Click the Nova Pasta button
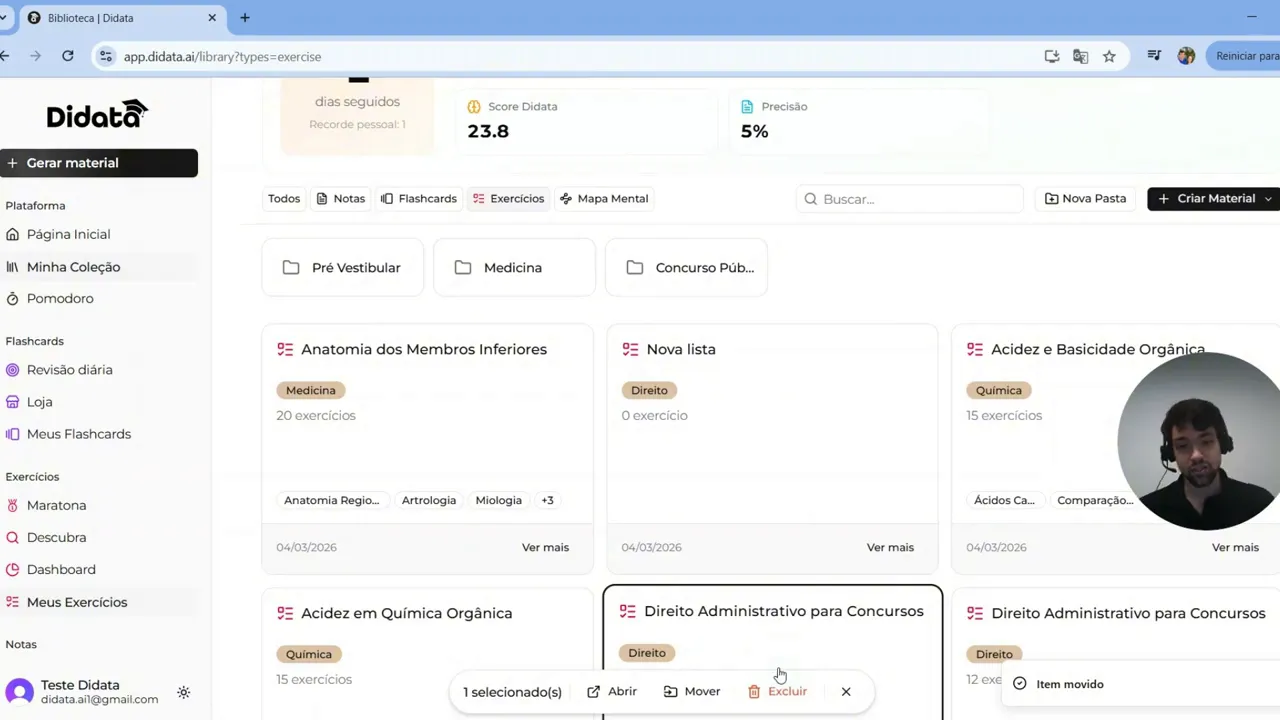Image resolution: width=1280 pixels, height=720 pixels. (x=1084, y=198)
